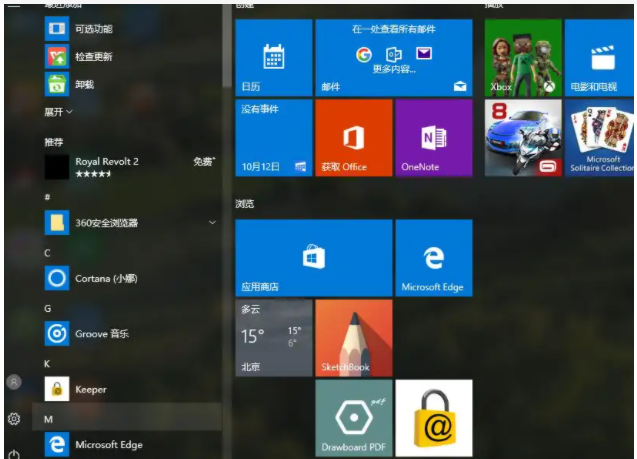
Task: Expand the 展开 list
Action: (58, 112)
